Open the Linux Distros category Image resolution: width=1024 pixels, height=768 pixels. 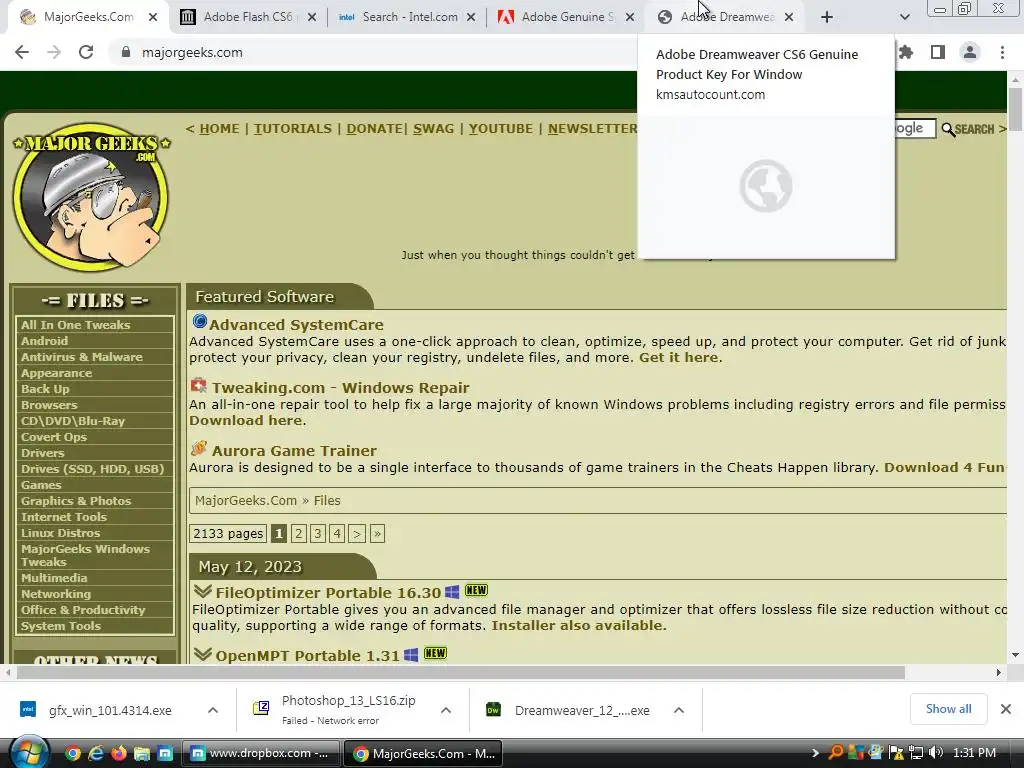[60, 533]
